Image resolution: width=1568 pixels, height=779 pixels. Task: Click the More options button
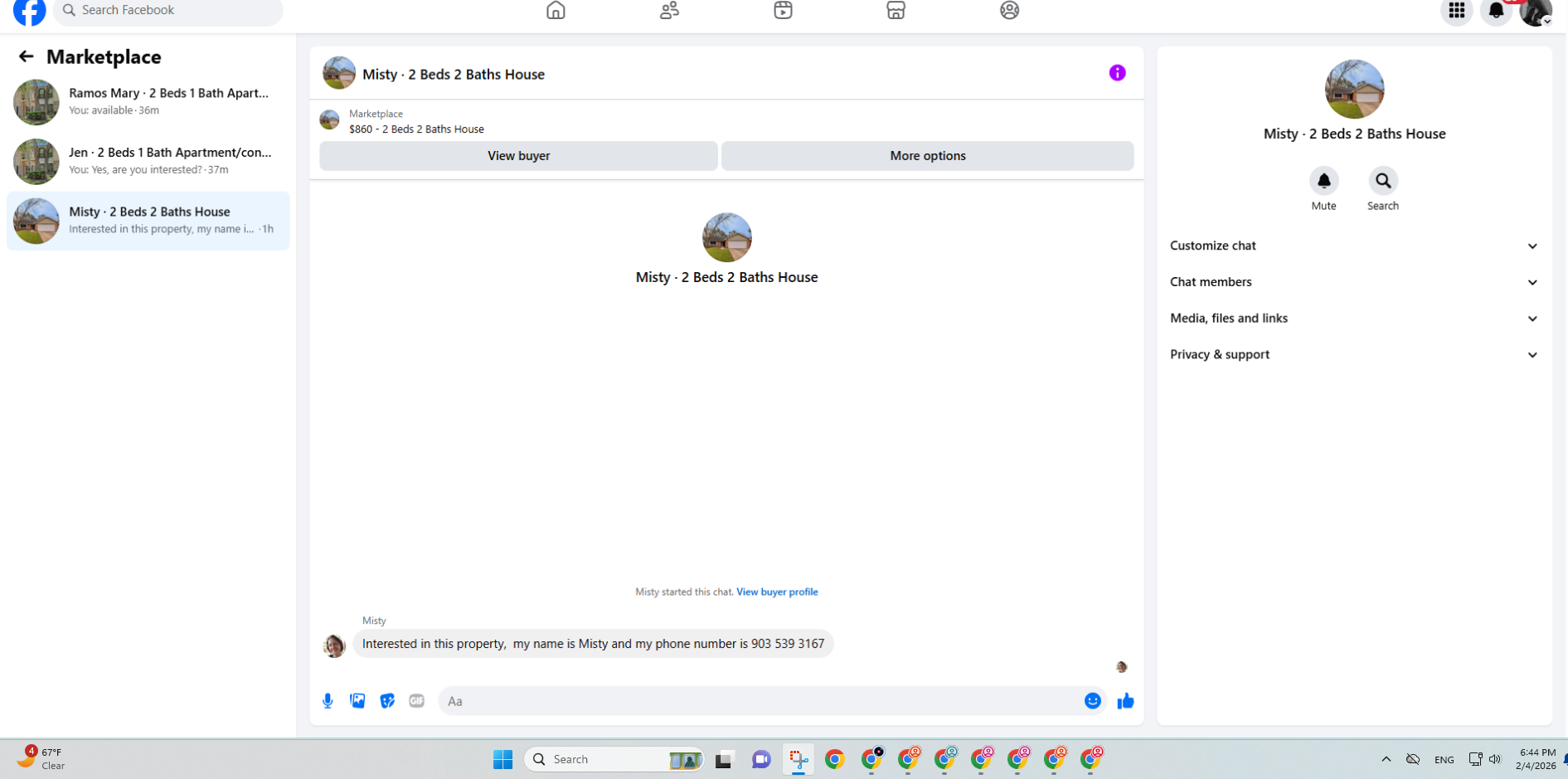pyautogui.click(x=928, y=156)
